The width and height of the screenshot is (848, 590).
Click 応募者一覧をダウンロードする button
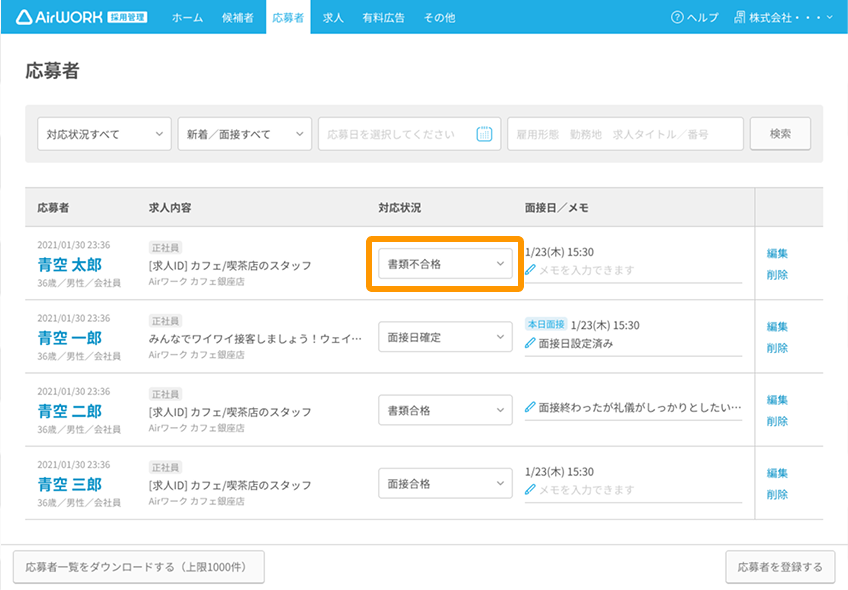139,567
